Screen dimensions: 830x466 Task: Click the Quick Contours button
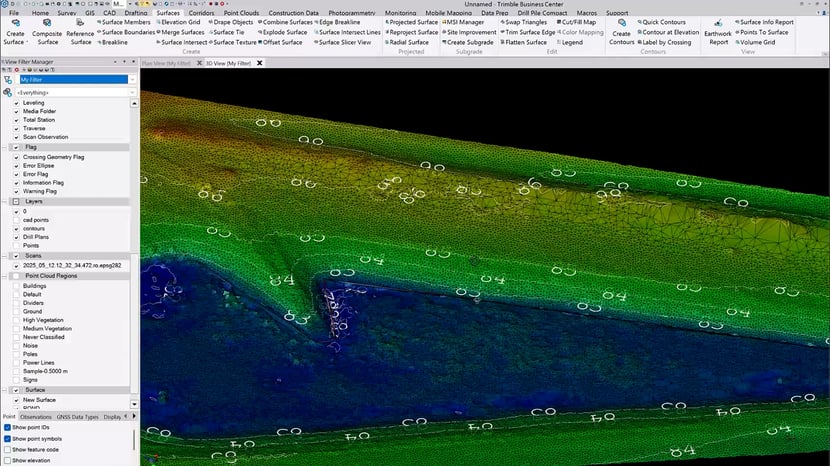pyautogui.click(x=664, y=21)
